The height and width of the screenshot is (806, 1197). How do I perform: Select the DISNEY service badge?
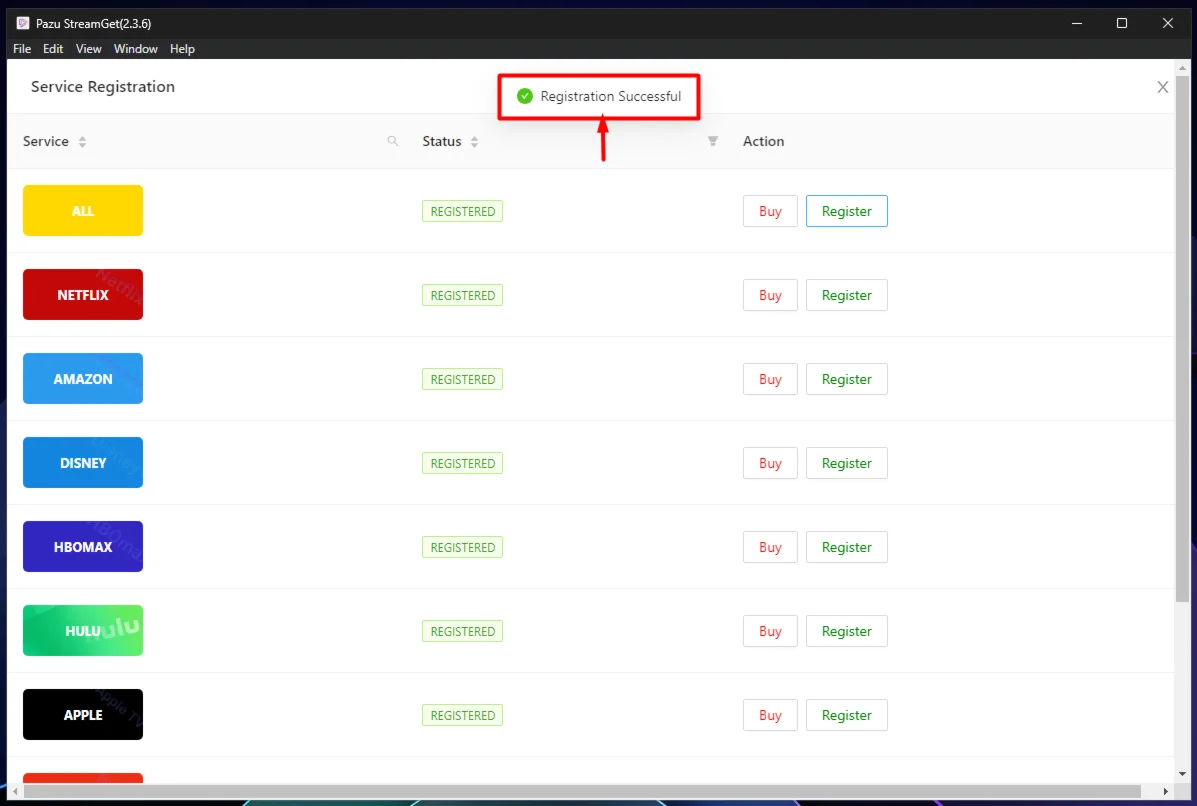point(82,463)
